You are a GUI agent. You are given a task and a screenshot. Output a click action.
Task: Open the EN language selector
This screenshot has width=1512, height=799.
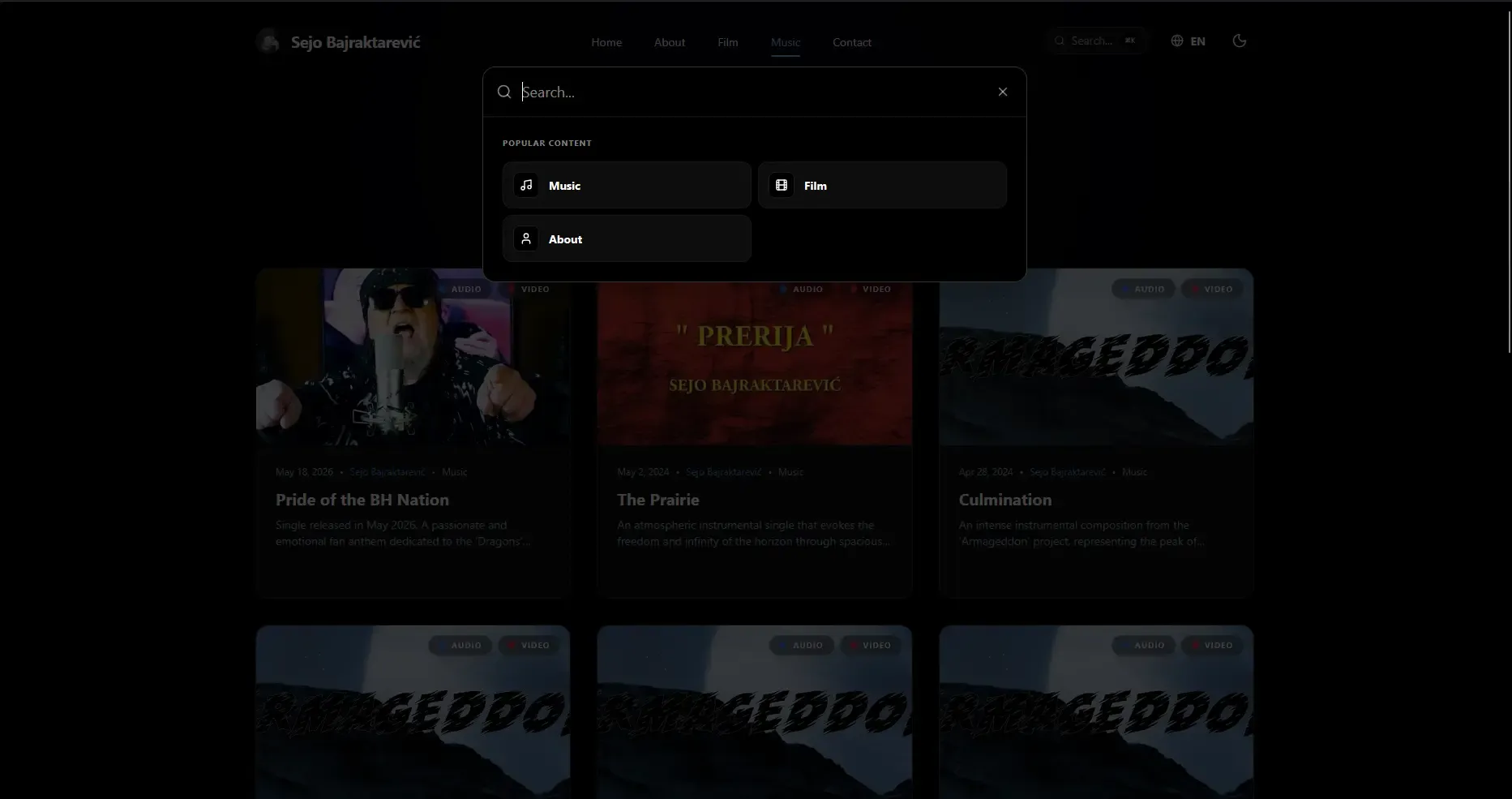(1189, 41)
